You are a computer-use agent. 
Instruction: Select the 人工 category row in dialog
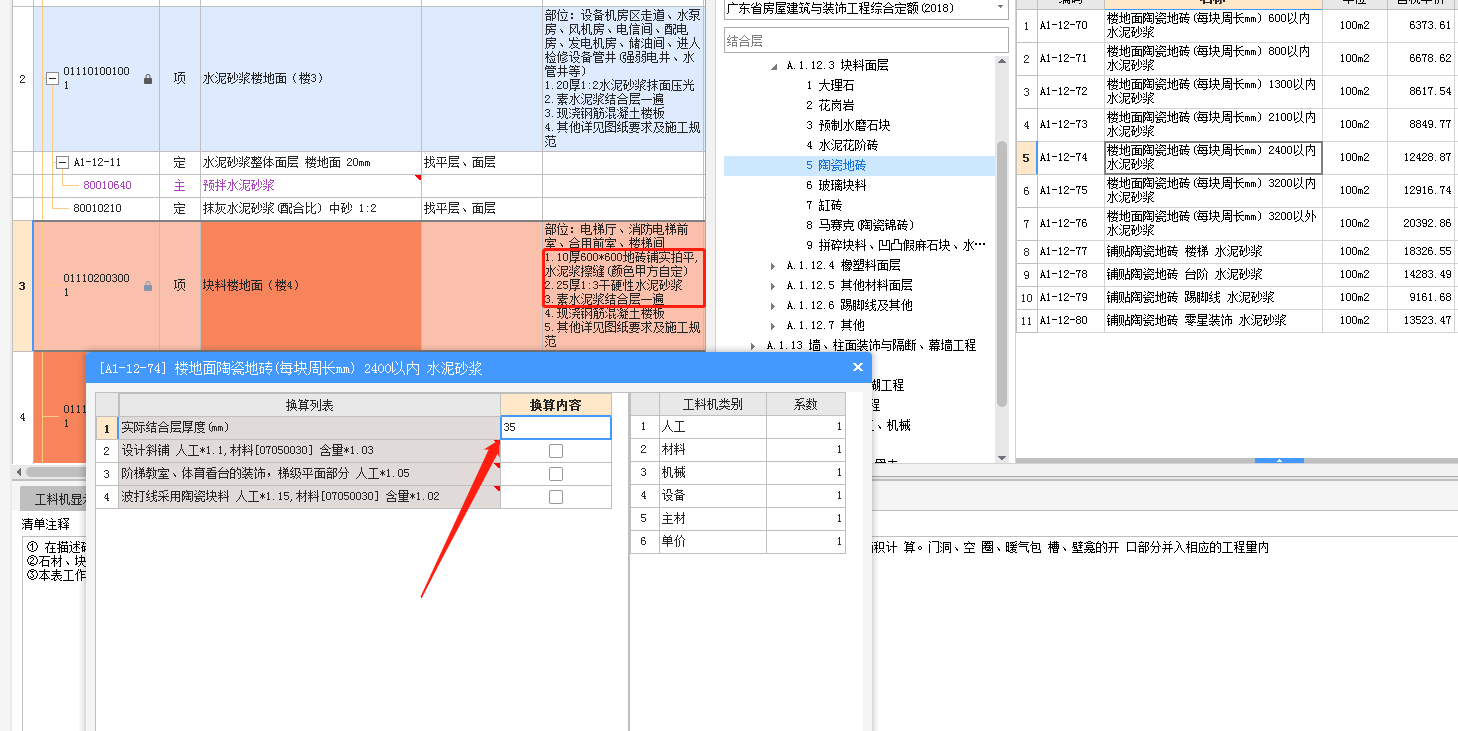pos(738,426)
